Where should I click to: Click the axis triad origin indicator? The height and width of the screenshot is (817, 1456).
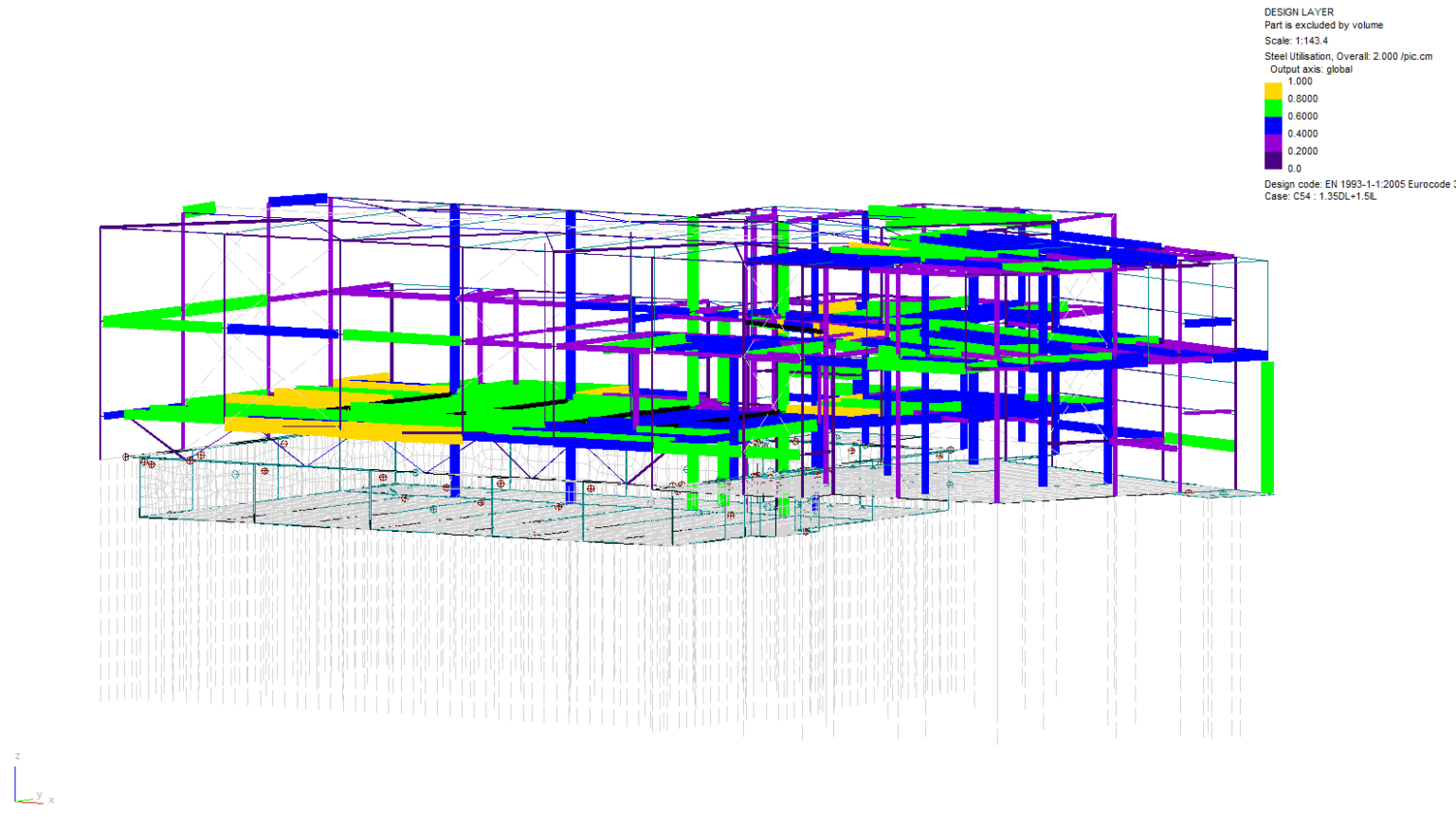point(15,801)
